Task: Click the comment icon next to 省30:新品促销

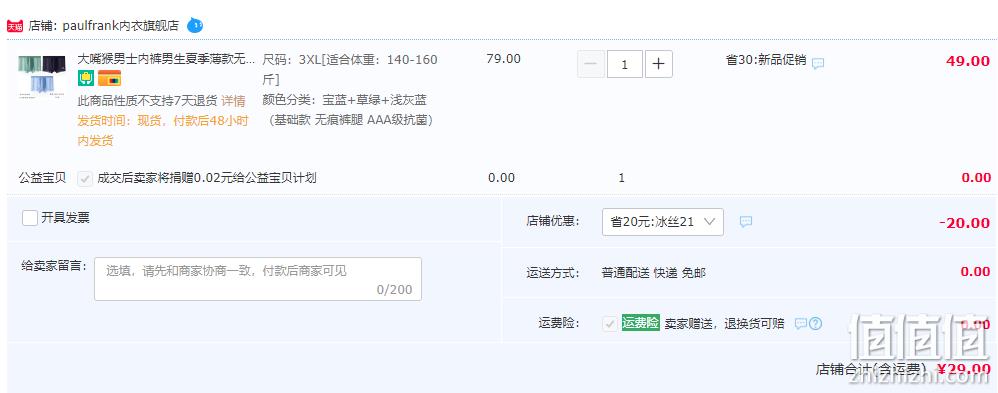Action: pos(818,64)
